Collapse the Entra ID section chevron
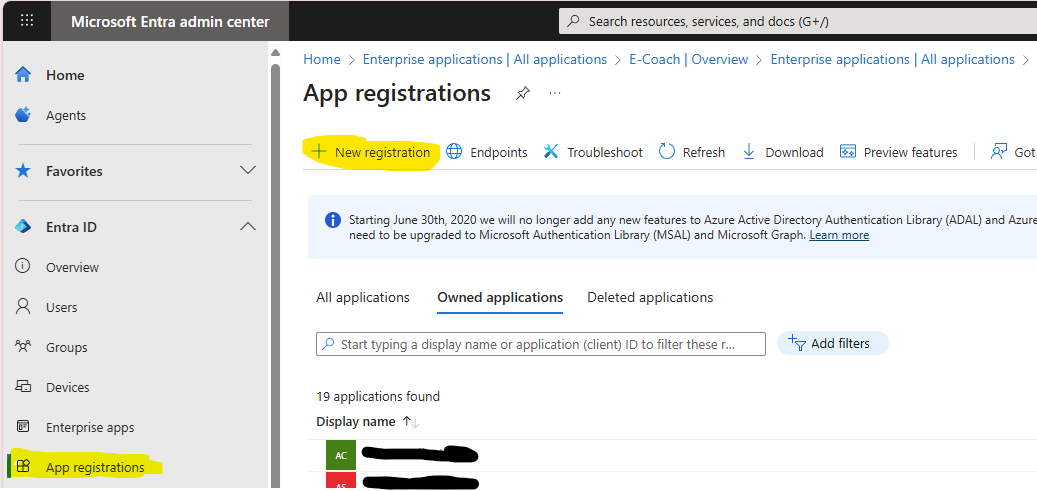This screenshot has height=491, width=1037. click(x=248, y=227)
